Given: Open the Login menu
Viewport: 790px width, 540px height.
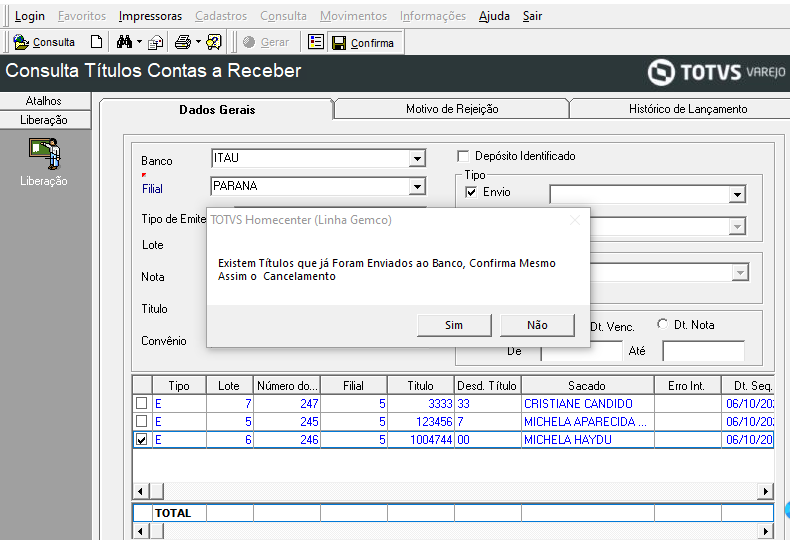Looking at the screenshot, I should pyautogui.click(x=30, y=16).
